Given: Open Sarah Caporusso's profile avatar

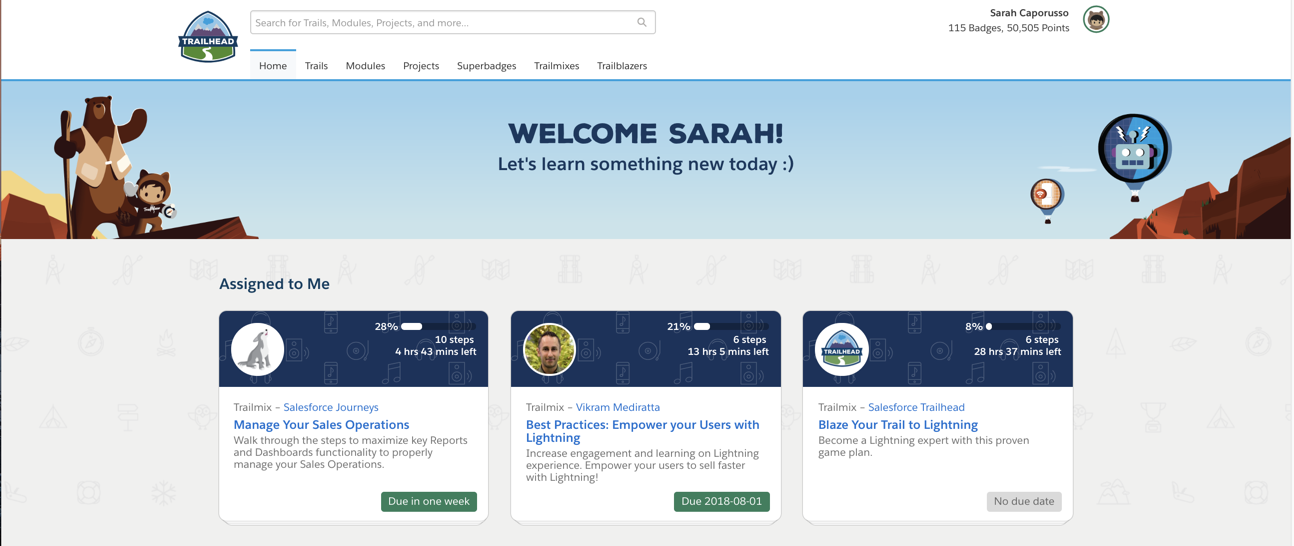Looking at the screenshot, I should click(x=1096, y=20).
